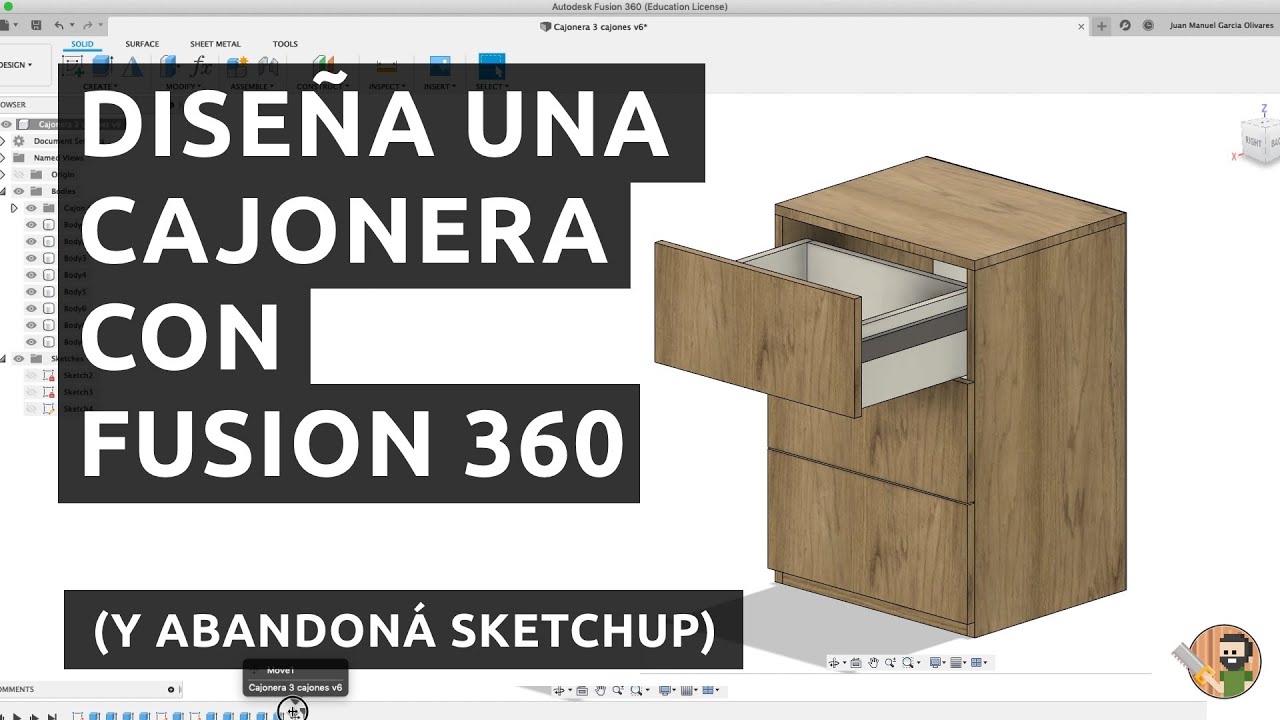Screen dimensions: 1280x720
Task: Click Orbit in navigation bar beside cabinet
Action: [x=833, y=662]
